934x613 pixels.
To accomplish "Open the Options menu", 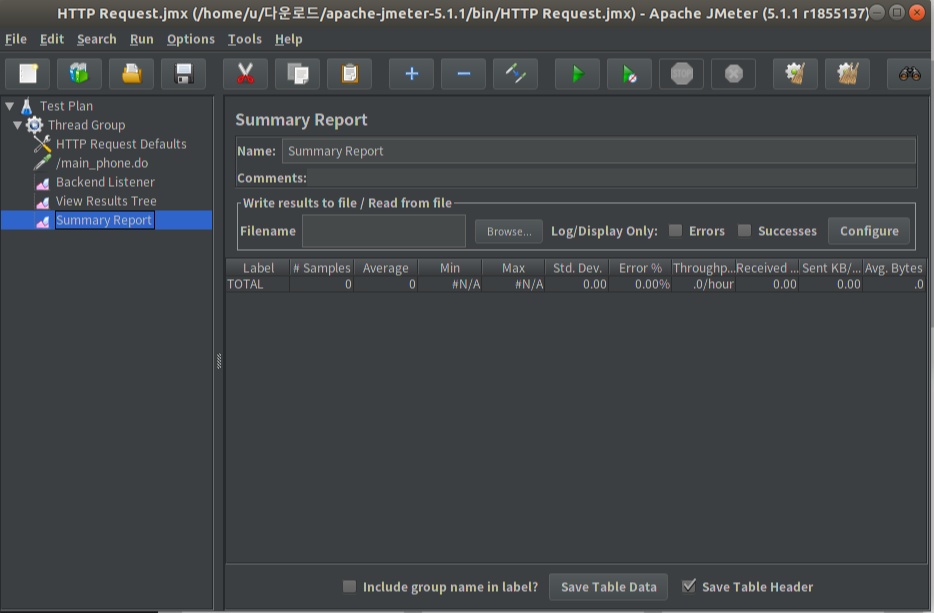I will [191, 39].
